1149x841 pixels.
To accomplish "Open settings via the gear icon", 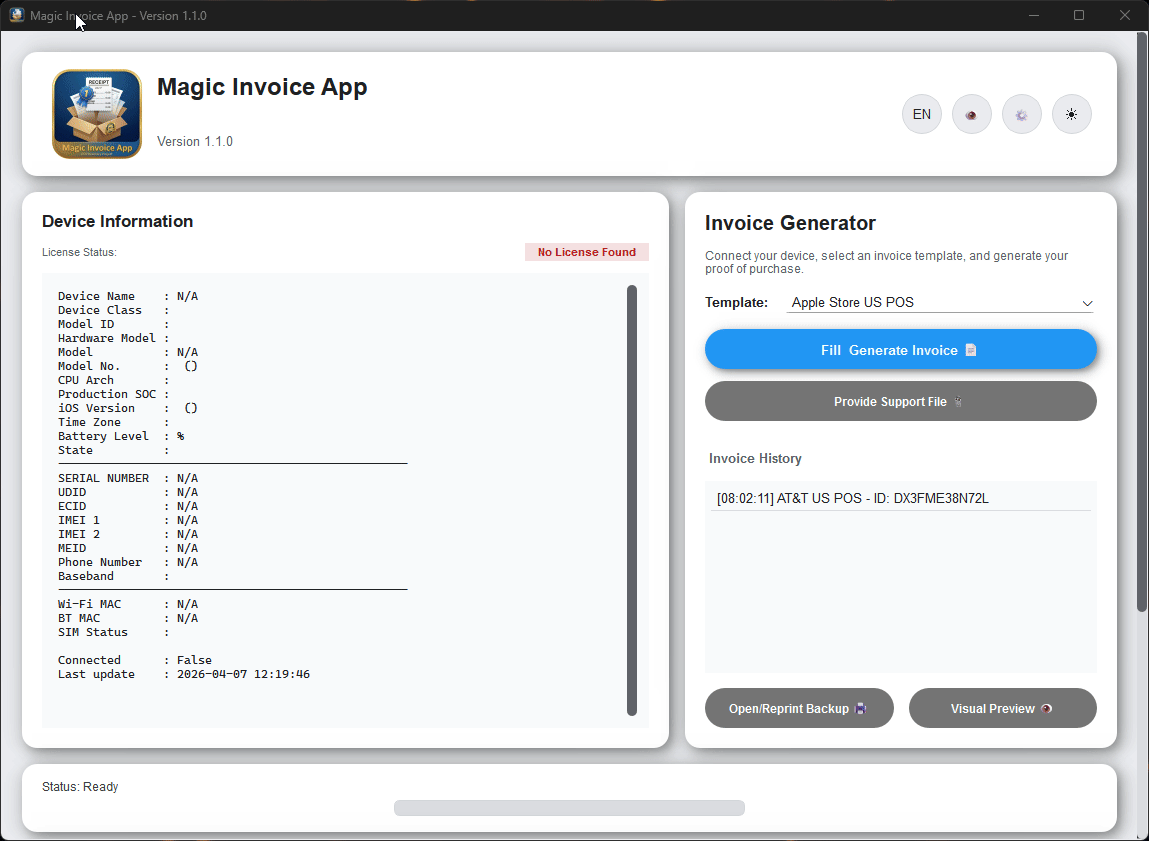I will click(x=1021, y=114).
